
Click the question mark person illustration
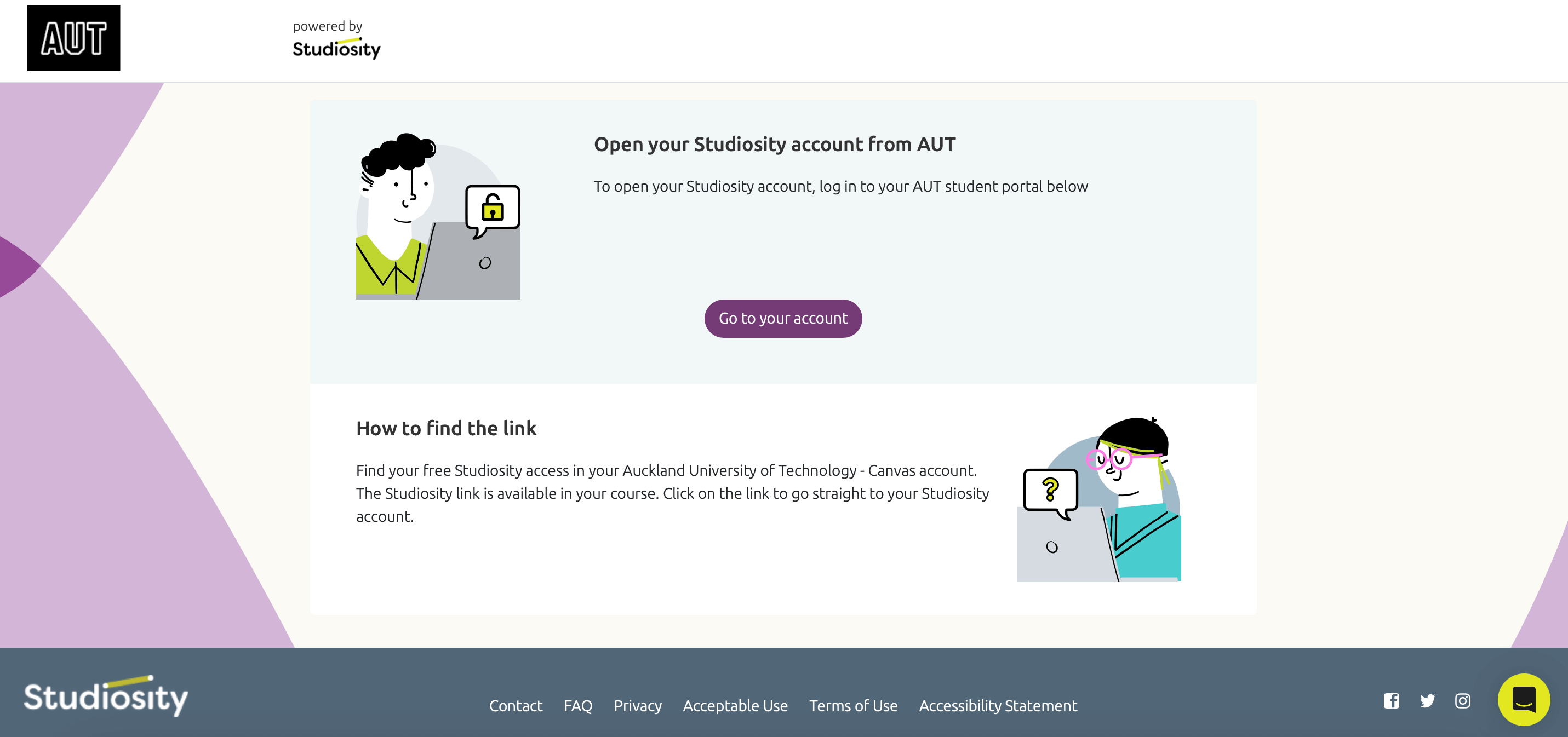click(1098, 499)
